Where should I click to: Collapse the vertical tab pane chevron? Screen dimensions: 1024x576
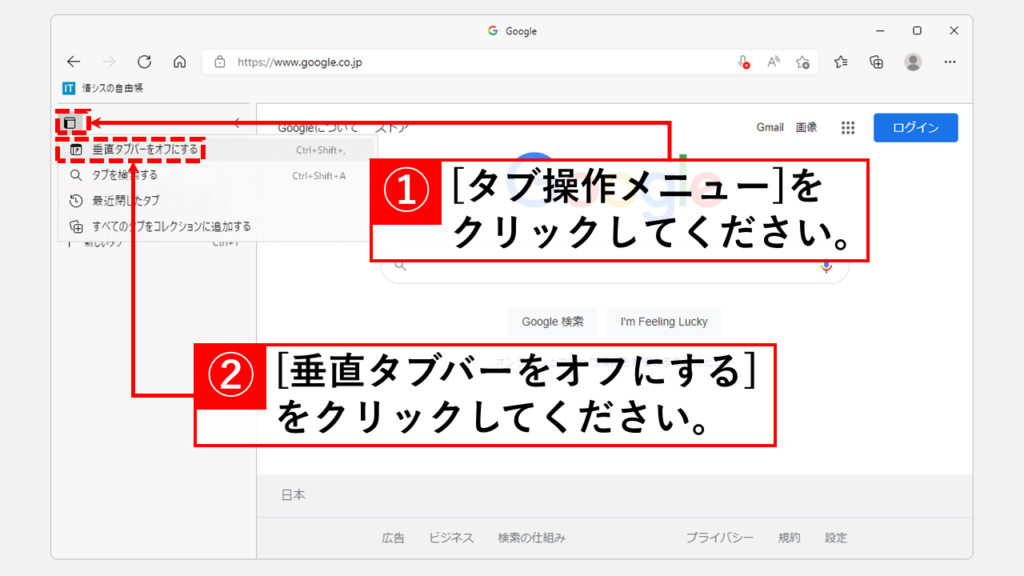[237, 124]
